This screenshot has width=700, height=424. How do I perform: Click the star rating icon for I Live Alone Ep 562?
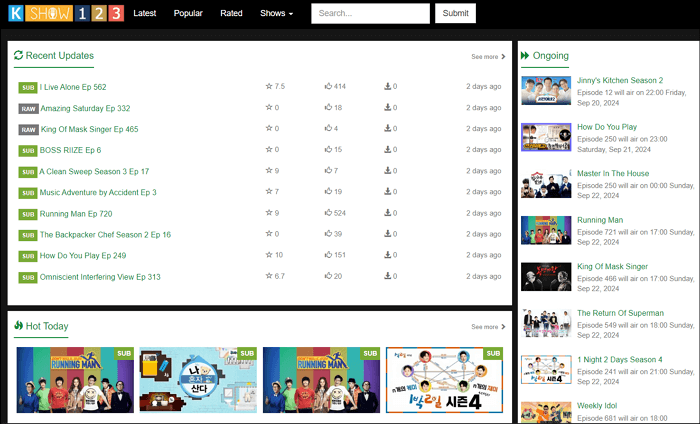[269, 86]
